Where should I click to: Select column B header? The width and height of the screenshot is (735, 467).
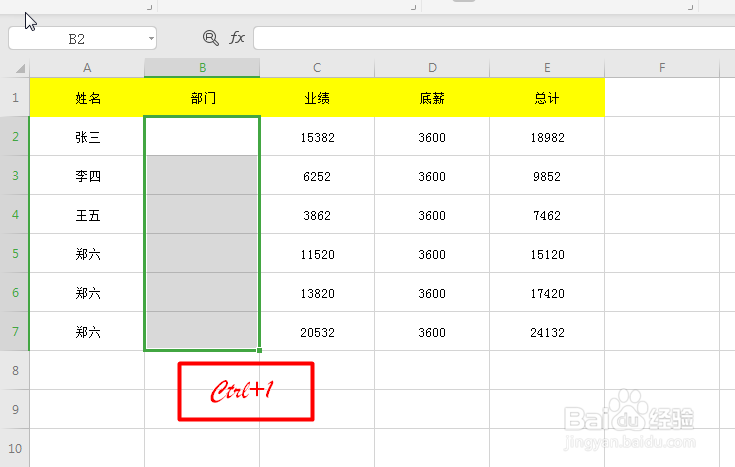pos(202,68)
